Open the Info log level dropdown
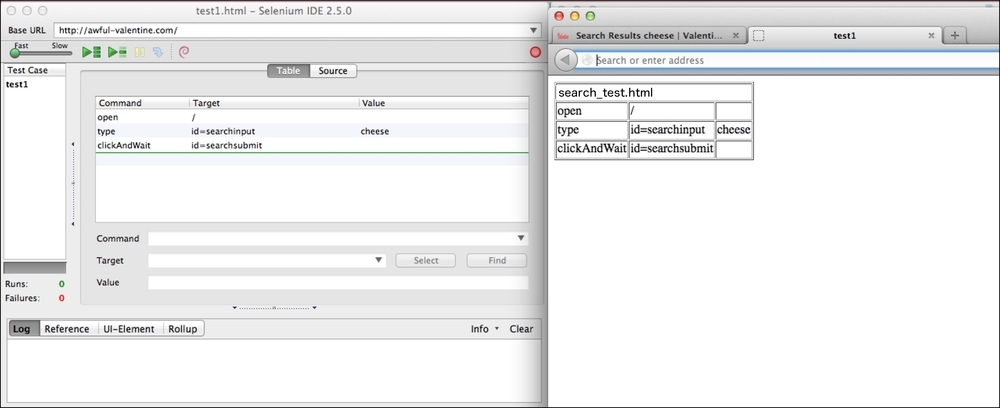The width and height of the screenshot is (1000, 408). point(485,329)
